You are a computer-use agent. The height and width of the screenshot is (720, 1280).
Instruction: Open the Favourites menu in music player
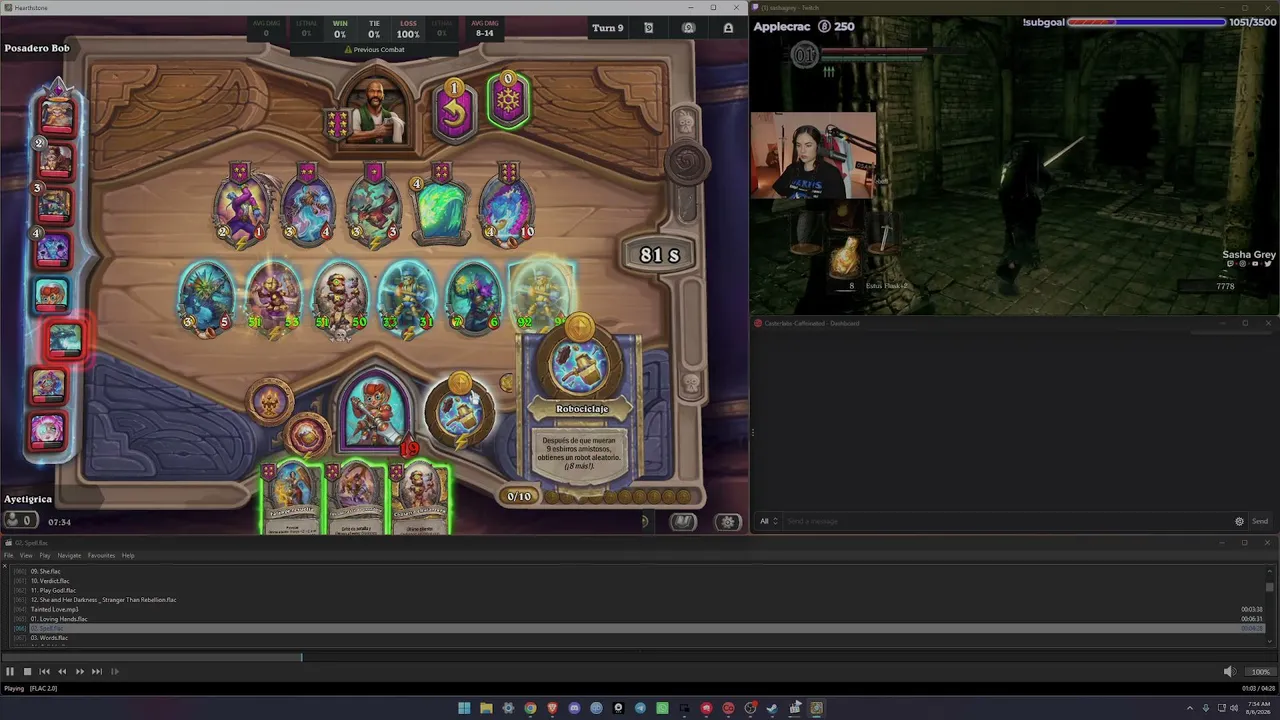coord(101,555)
